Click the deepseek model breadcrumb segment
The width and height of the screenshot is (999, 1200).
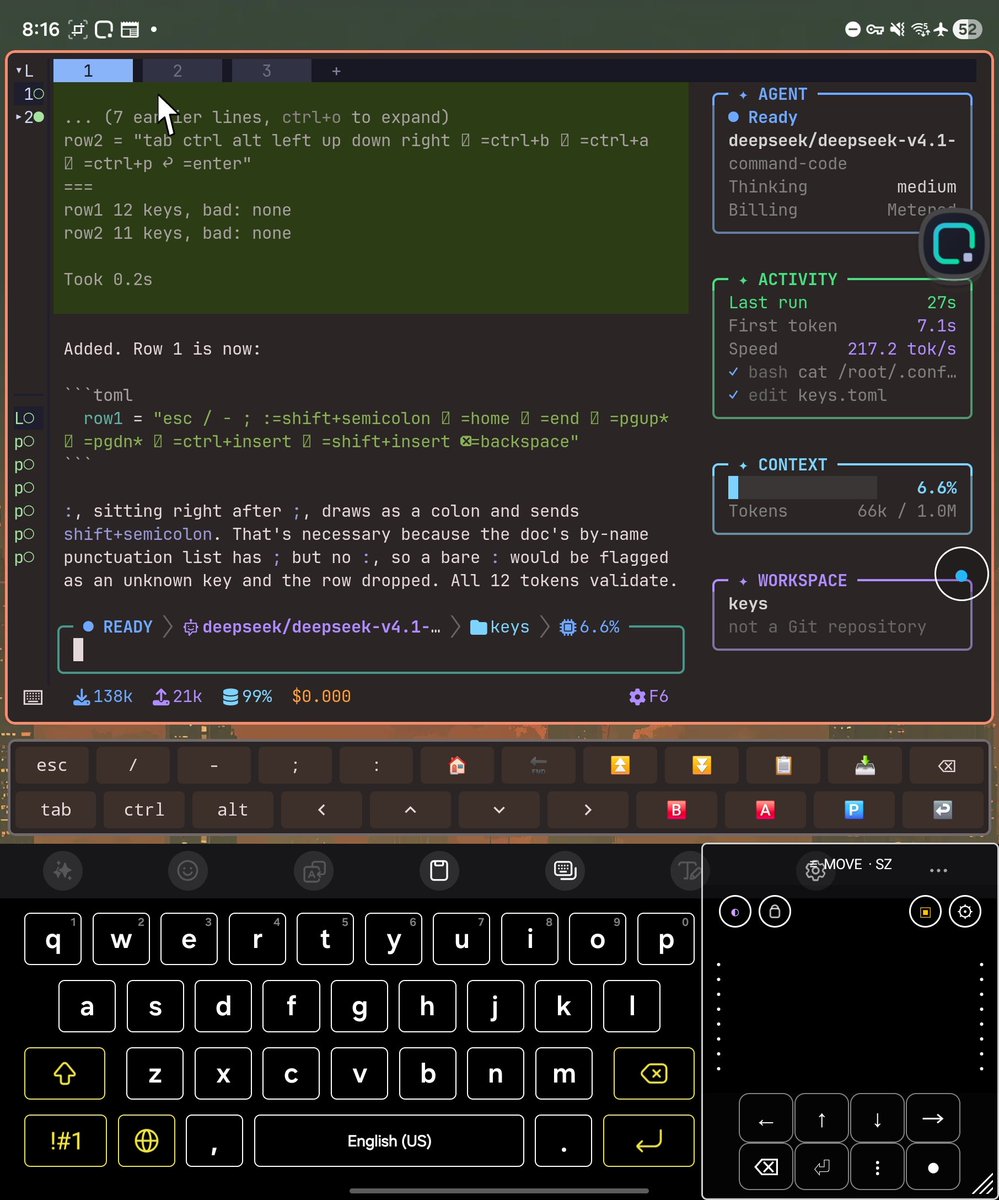[x=312, y=627]
